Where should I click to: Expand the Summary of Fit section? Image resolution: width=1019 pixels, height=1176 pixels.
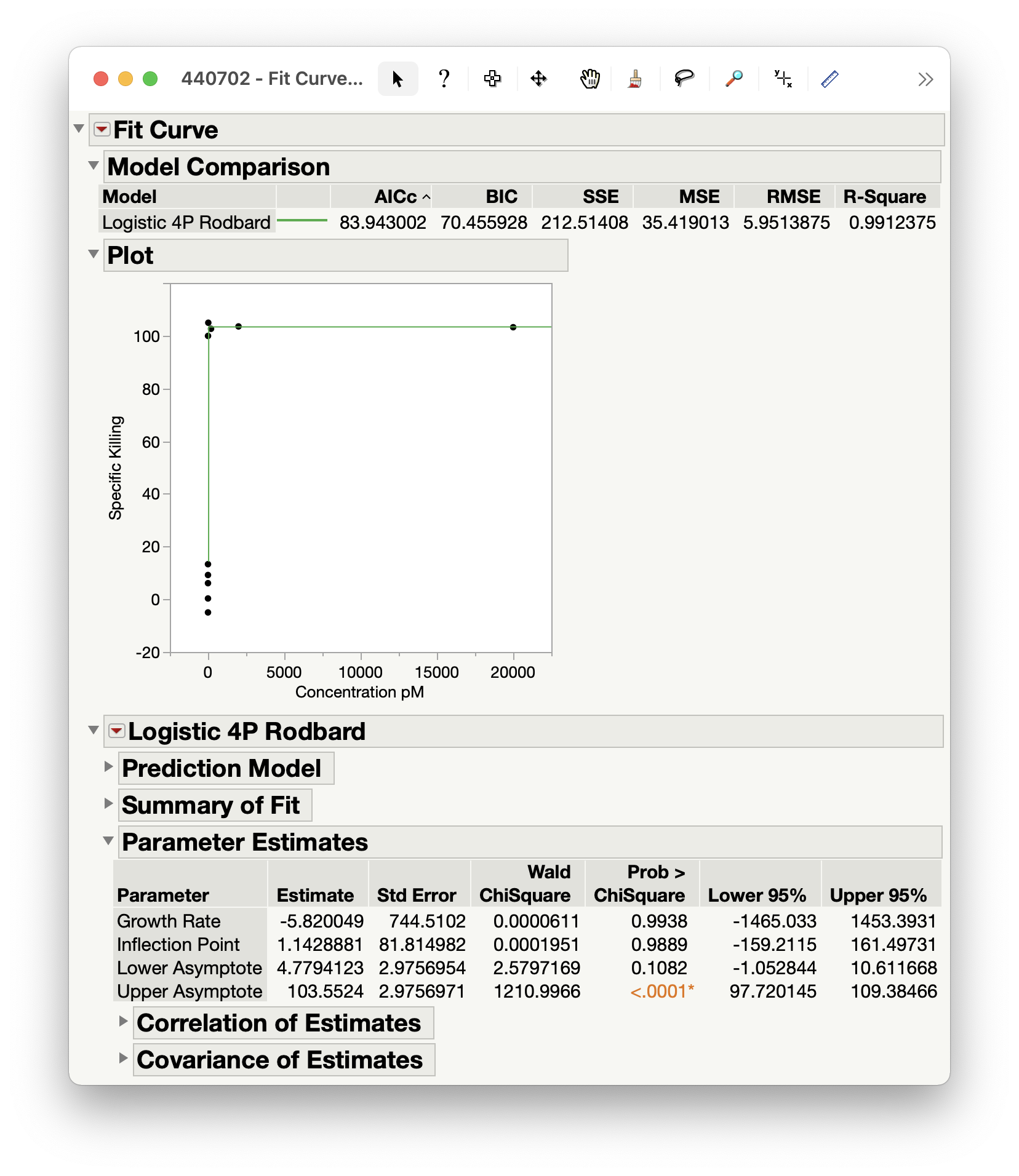pos(110,805)
